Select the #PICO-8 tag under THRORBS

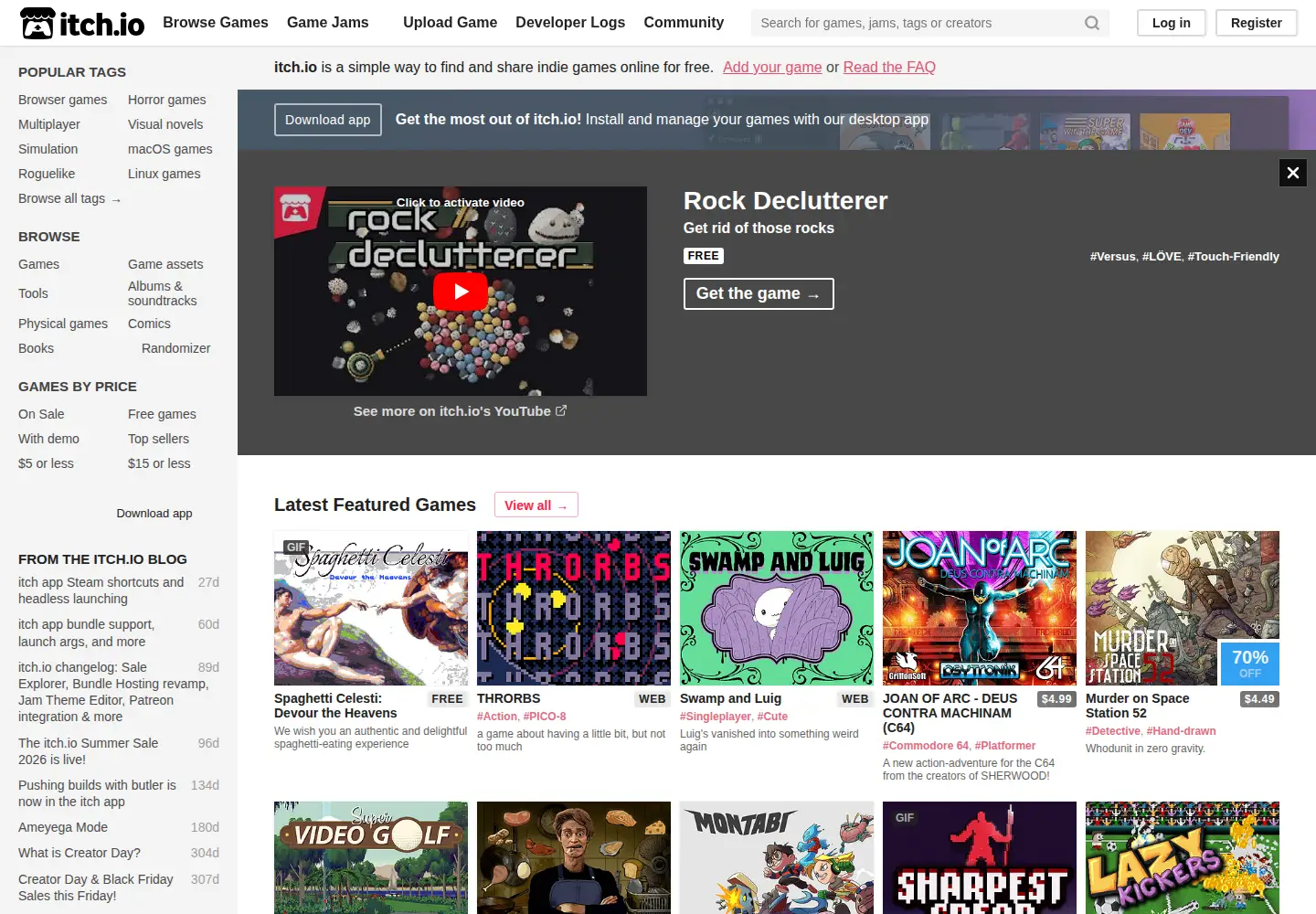click(x=545, y=717)
